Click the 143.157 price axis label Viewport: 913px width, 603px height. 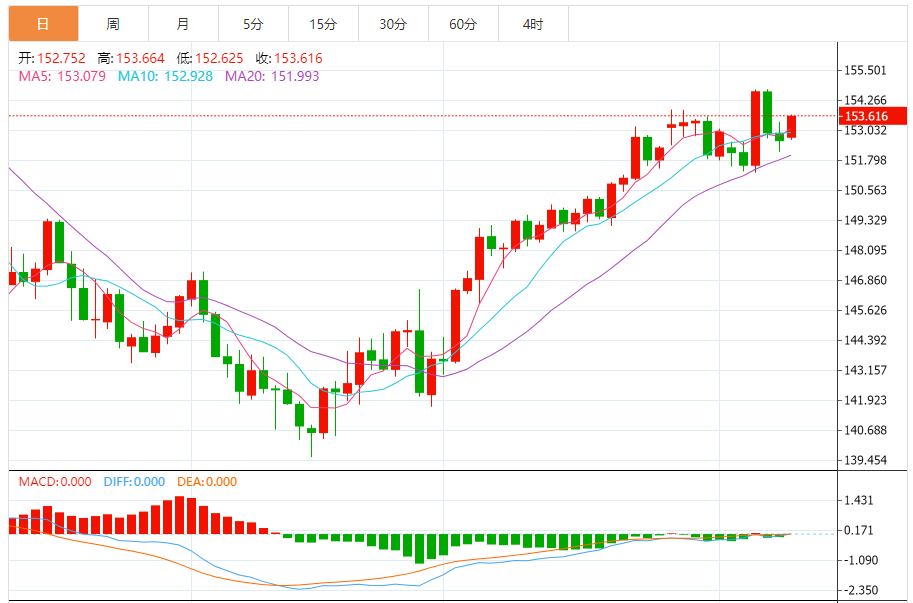pos(865,370)
